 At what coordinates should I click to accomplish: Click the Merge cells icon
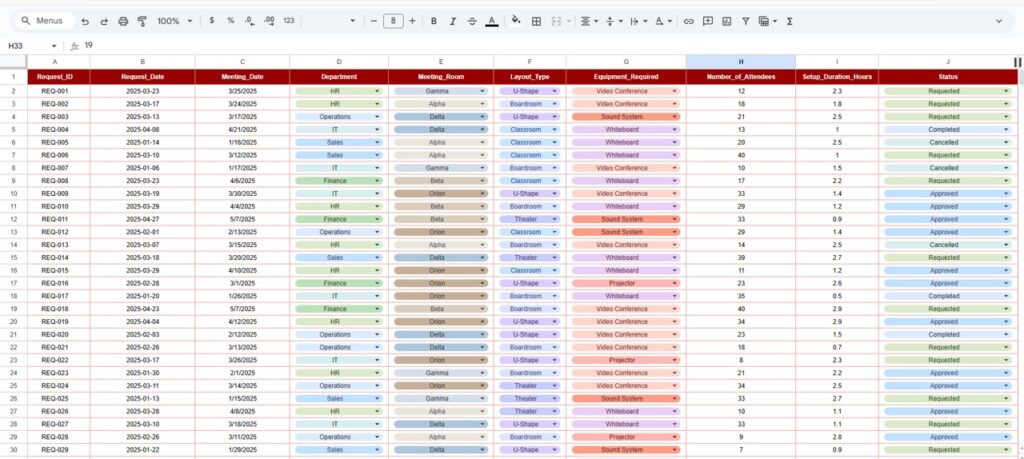[x=556, y=21]
